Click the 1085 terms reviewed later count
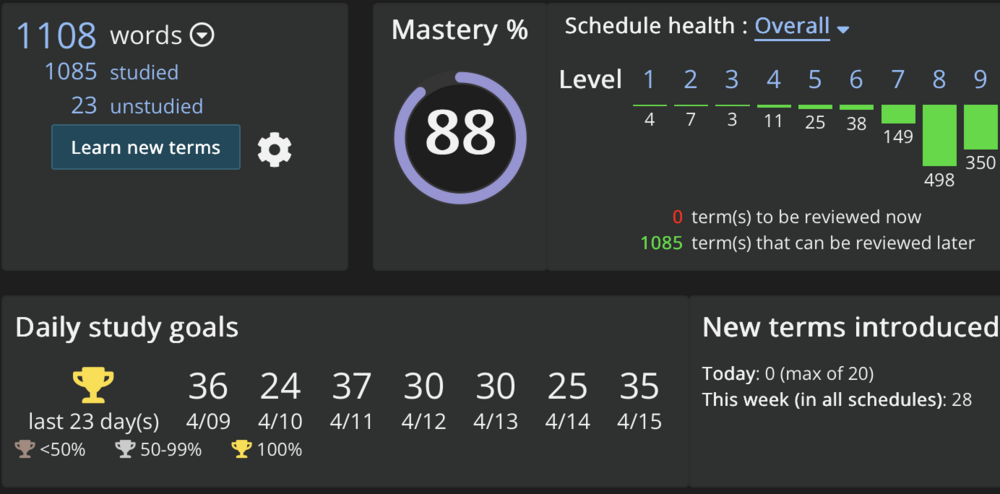 [661, 243]
